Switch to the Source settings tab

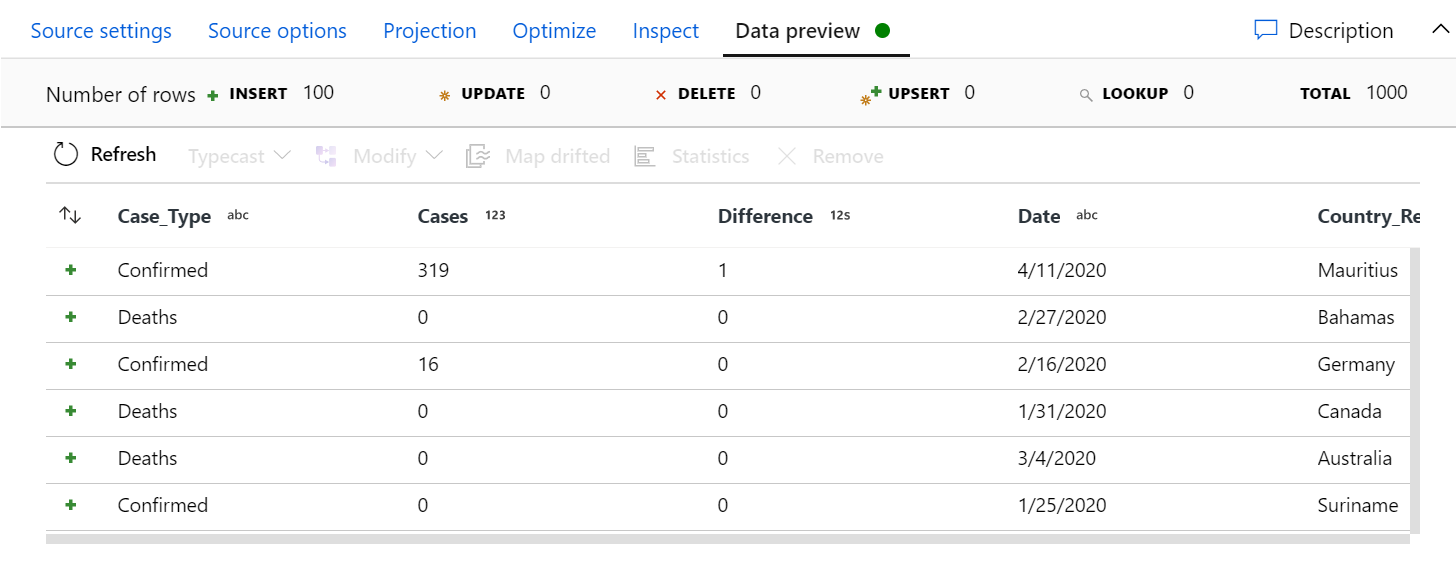(101, 31)
